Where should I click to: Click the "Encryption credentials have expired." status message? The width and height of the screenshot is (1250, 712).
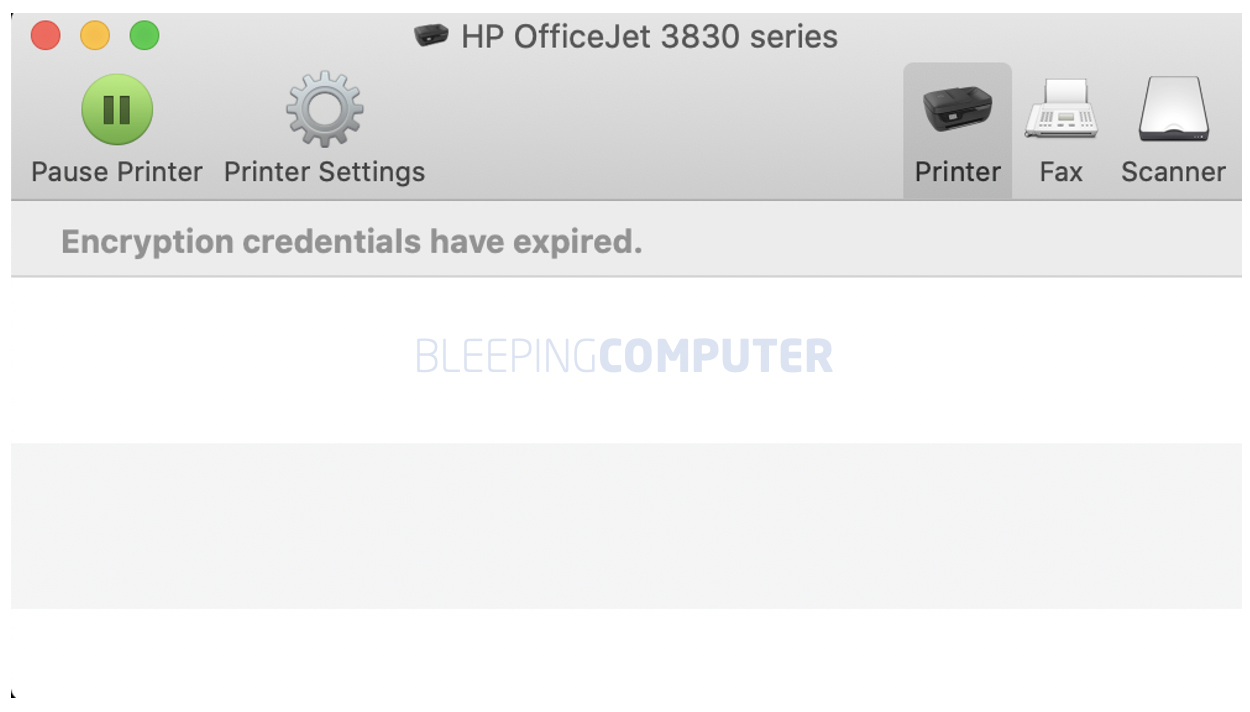(x=351, y=241)
